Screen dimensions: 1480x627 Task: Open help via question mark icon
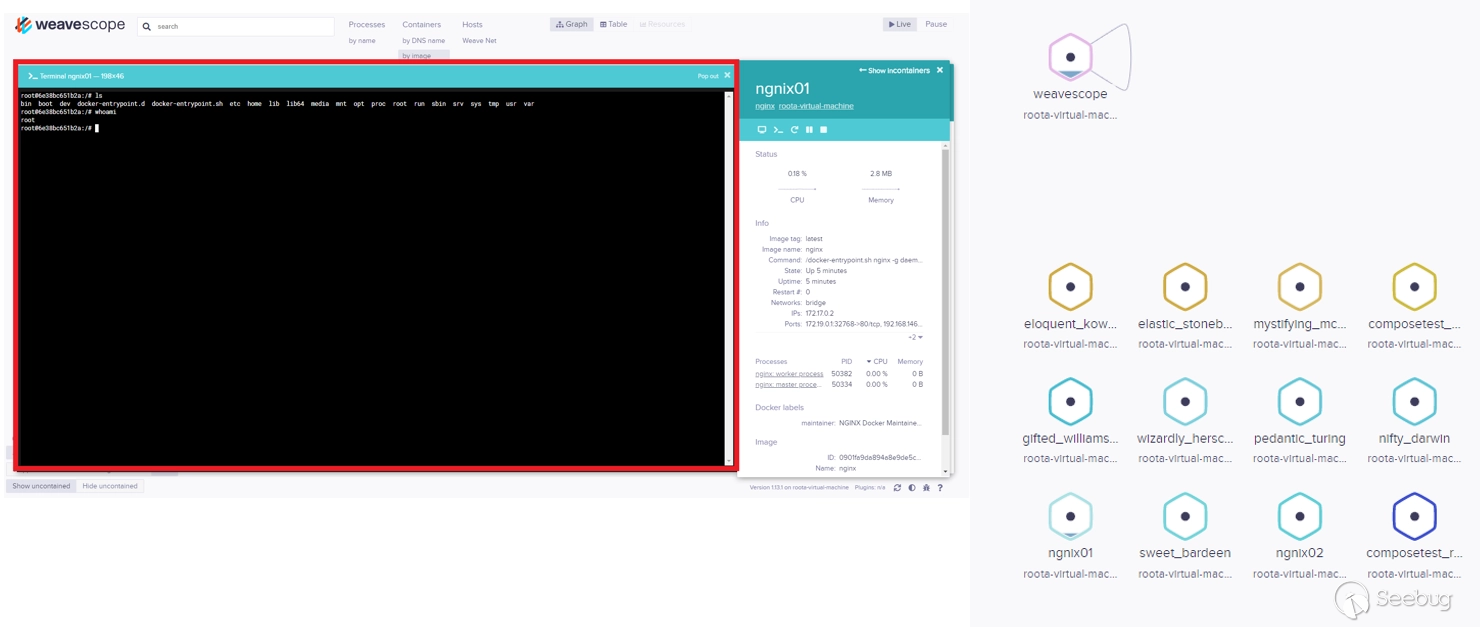[940, 488]
